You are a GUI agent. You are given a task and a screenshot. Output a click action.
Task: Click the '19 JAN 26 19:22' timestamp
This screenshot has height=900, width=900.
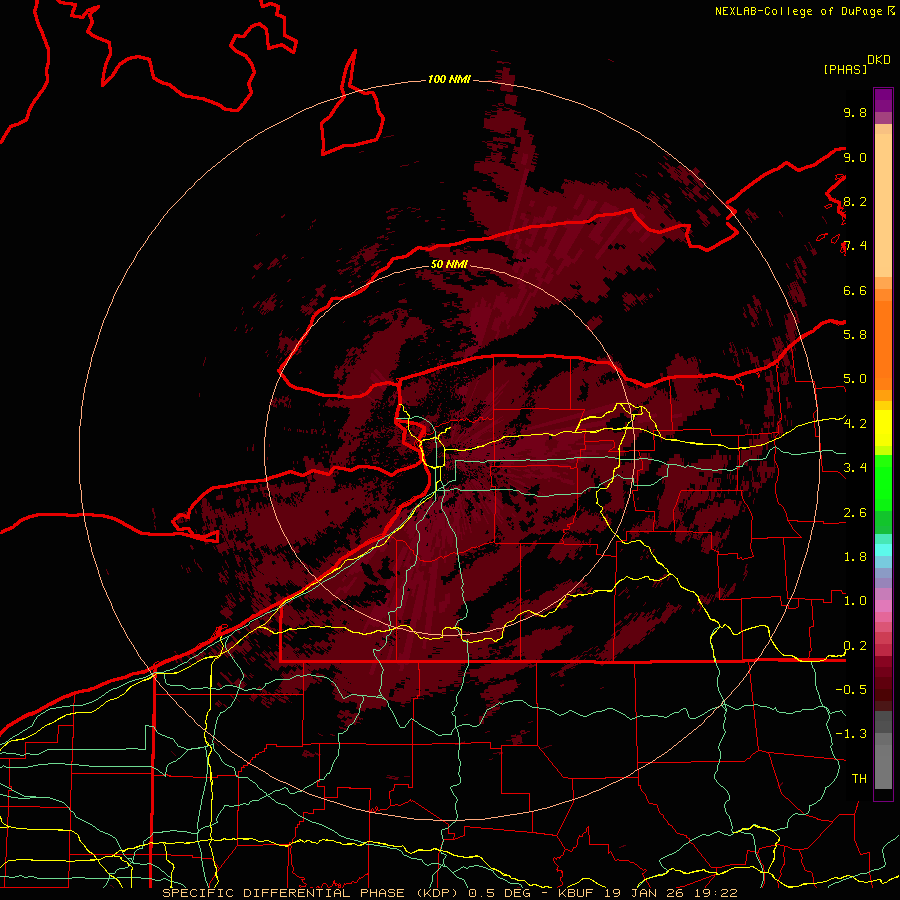[670, 893]
